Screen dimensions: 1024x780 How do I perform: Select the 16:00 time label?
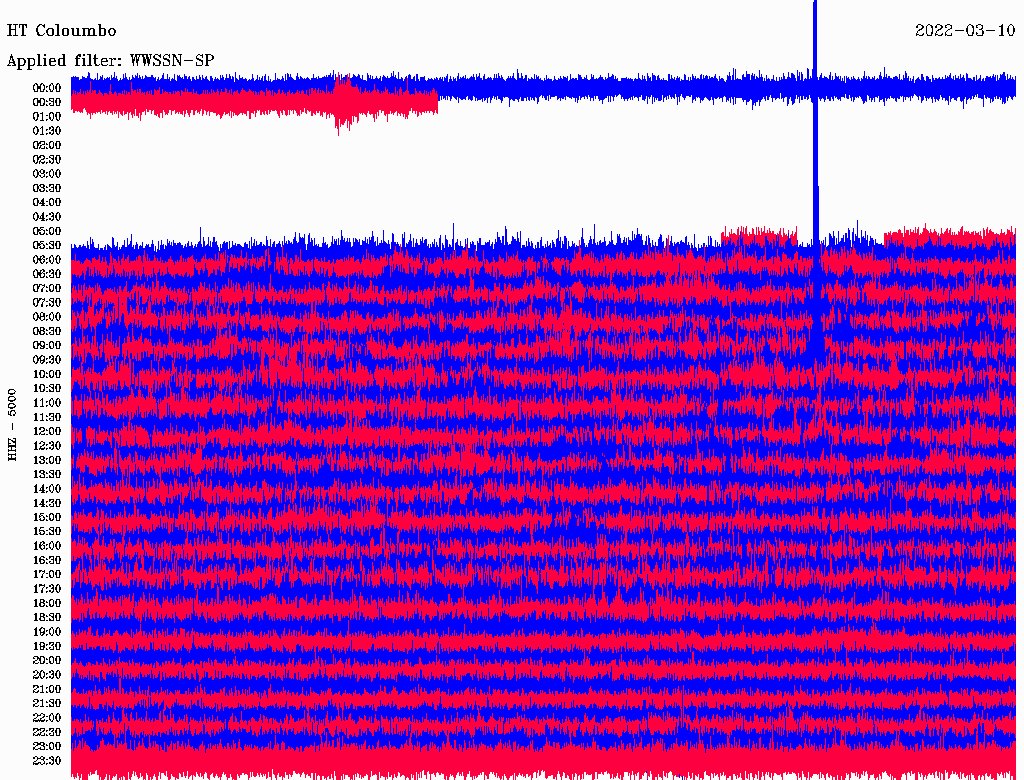point(47,546)
